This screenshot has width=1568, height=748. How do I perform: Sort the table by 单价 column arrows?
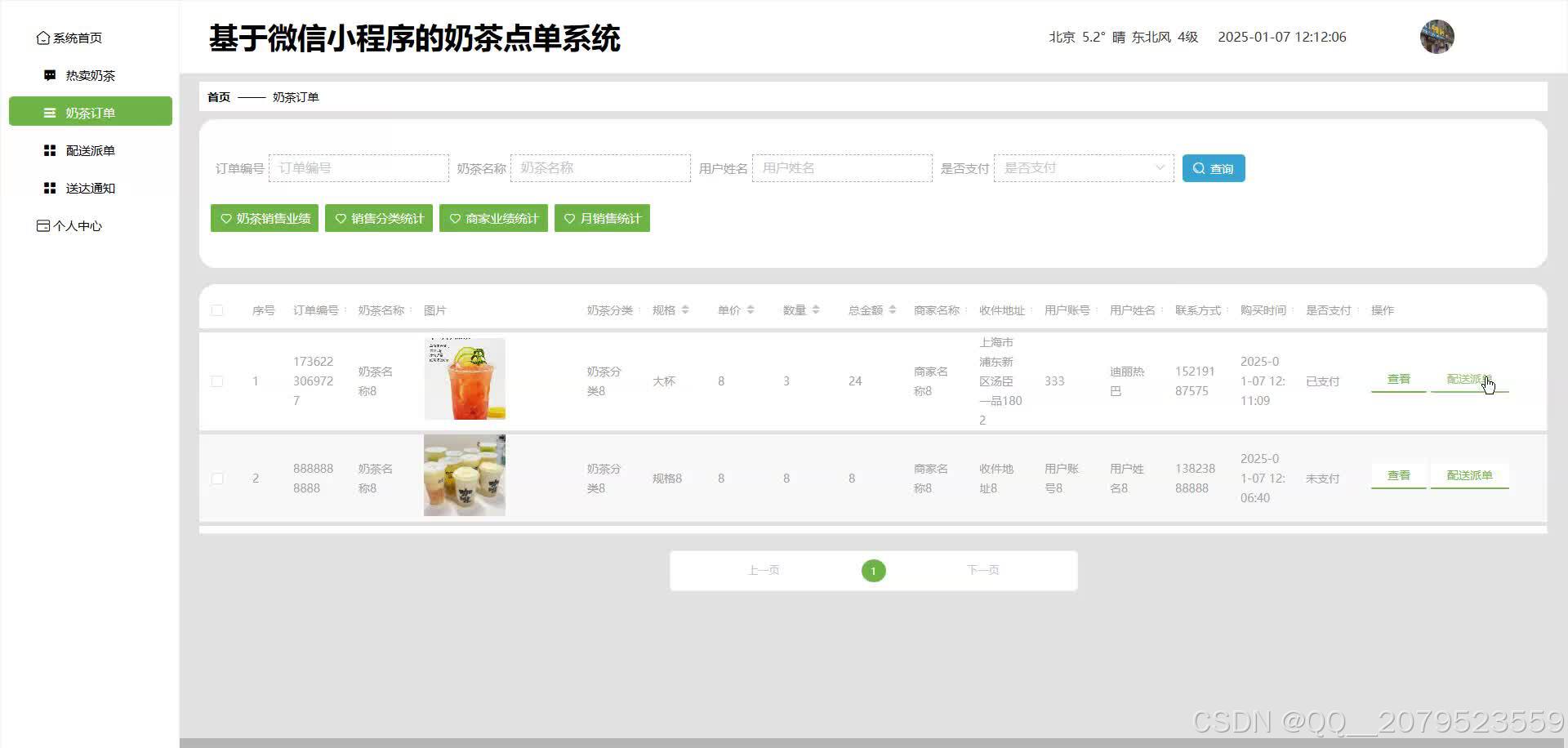pyautogui.click(x=751, y=309)
